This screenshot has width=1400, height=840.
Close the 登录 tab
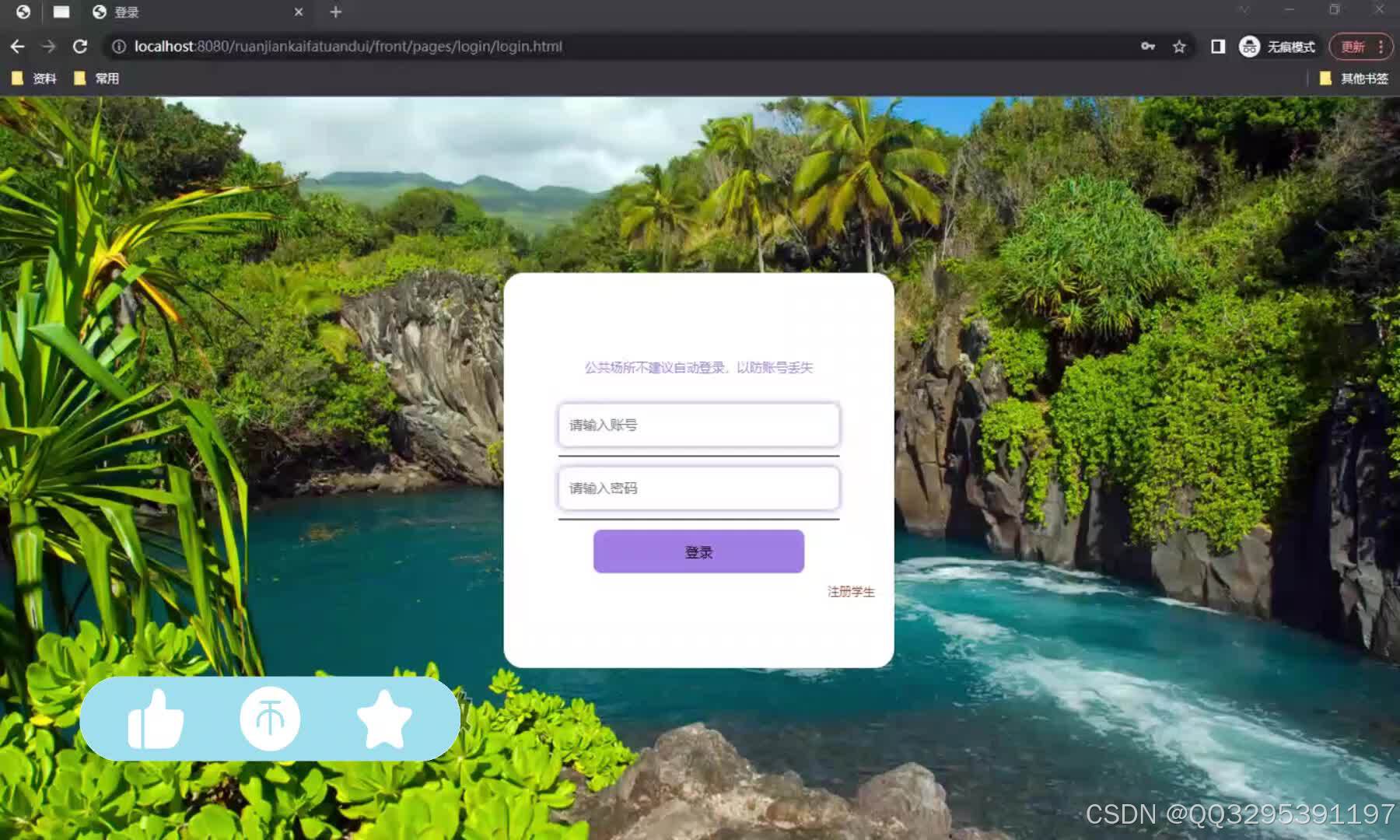pyautogui.click(x=299, y=12)
